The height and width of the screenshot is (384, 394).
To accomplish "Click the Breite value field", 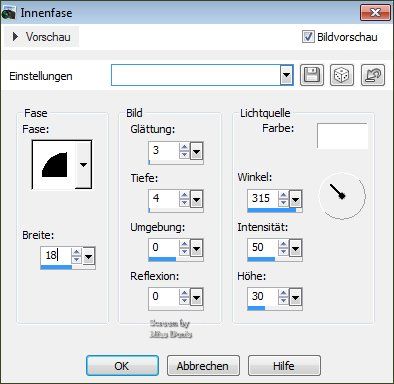I will (55, 256).
